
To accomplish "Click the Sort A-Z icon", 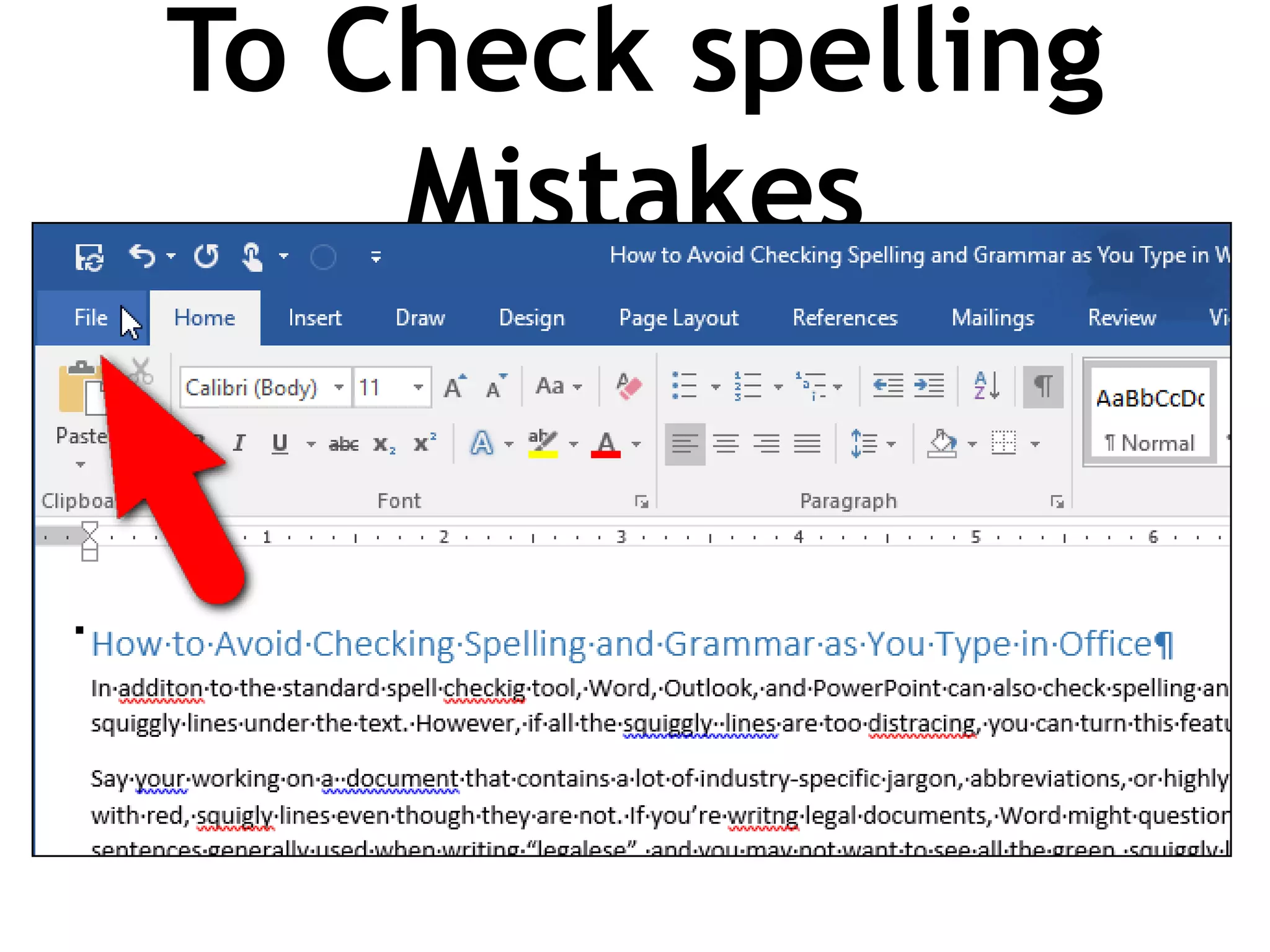I will [x=987, y=386].
